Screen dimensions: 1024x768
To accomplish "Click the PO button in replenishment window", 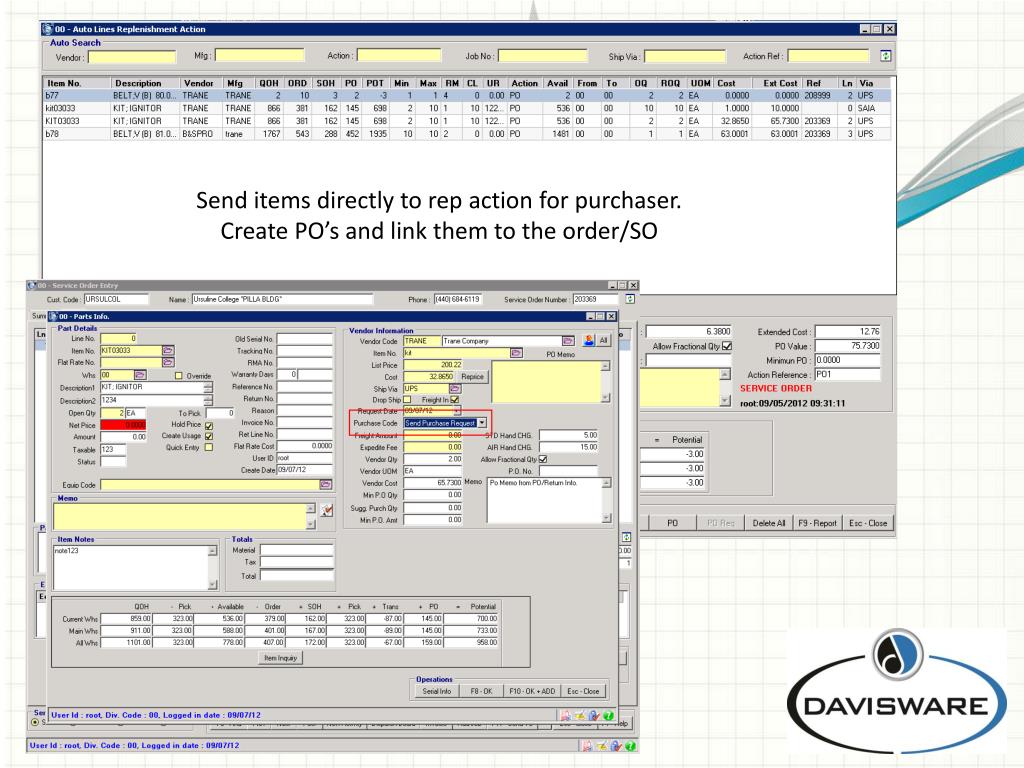I will point(672,523).
